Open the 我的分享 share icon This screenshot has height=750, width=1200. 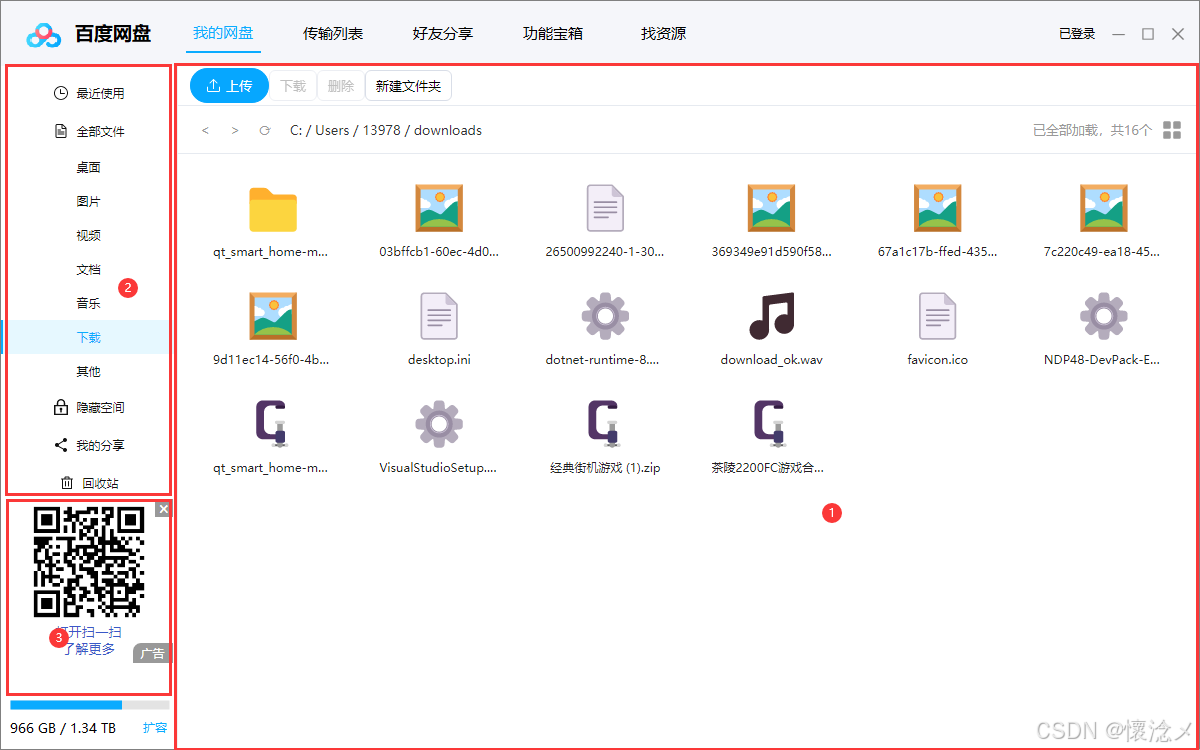[x=61, y=445]
